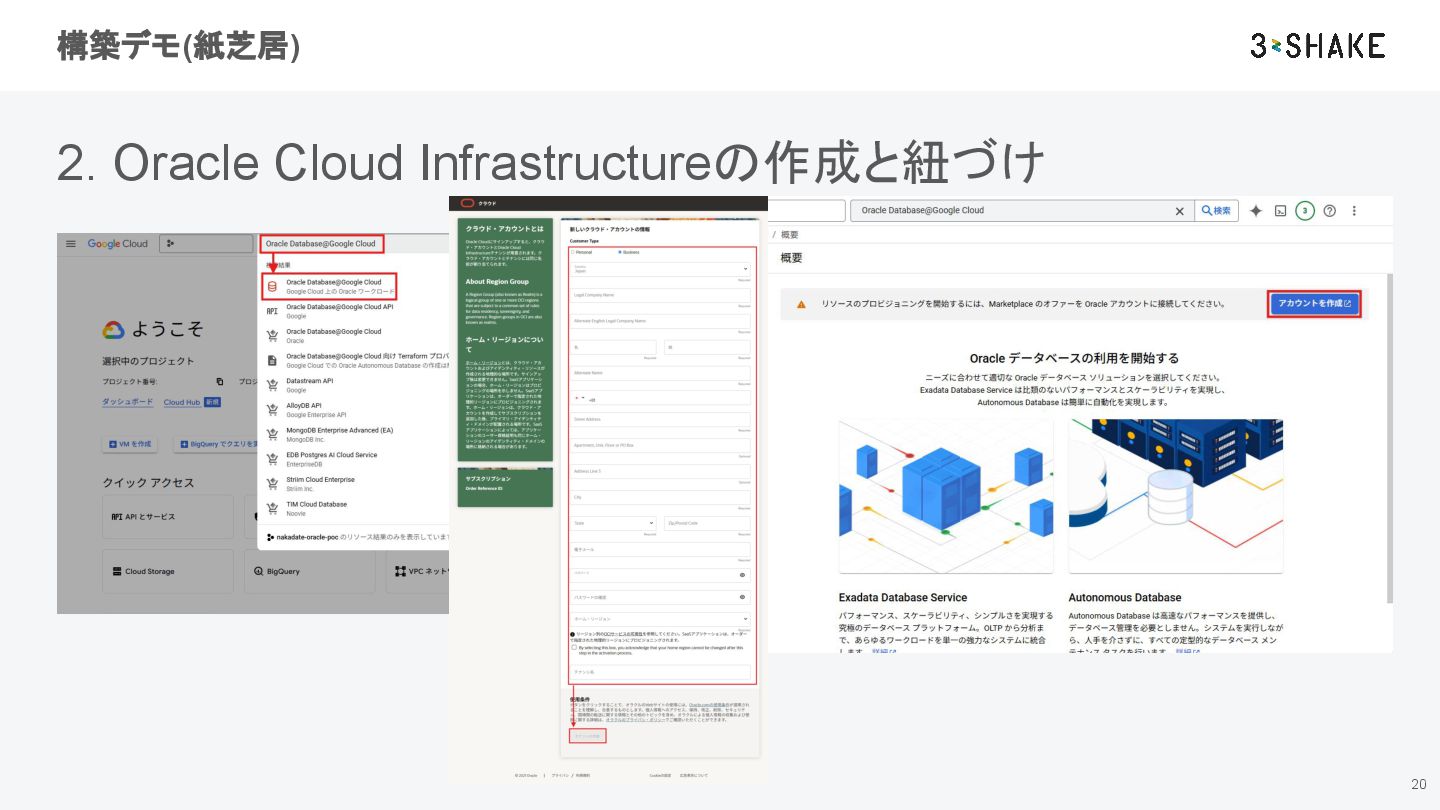Open Cloud Storage quick access card

click(167, 571)
